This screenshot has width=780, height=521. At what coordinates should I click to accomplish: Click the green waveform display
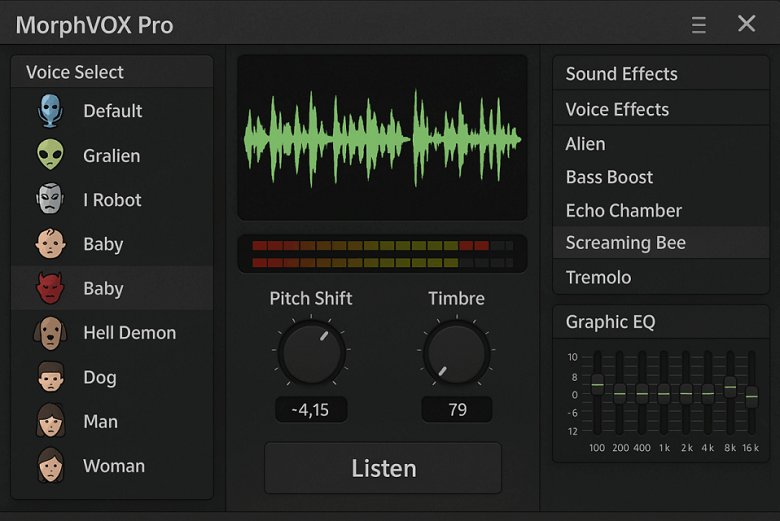tap(383, 138)
